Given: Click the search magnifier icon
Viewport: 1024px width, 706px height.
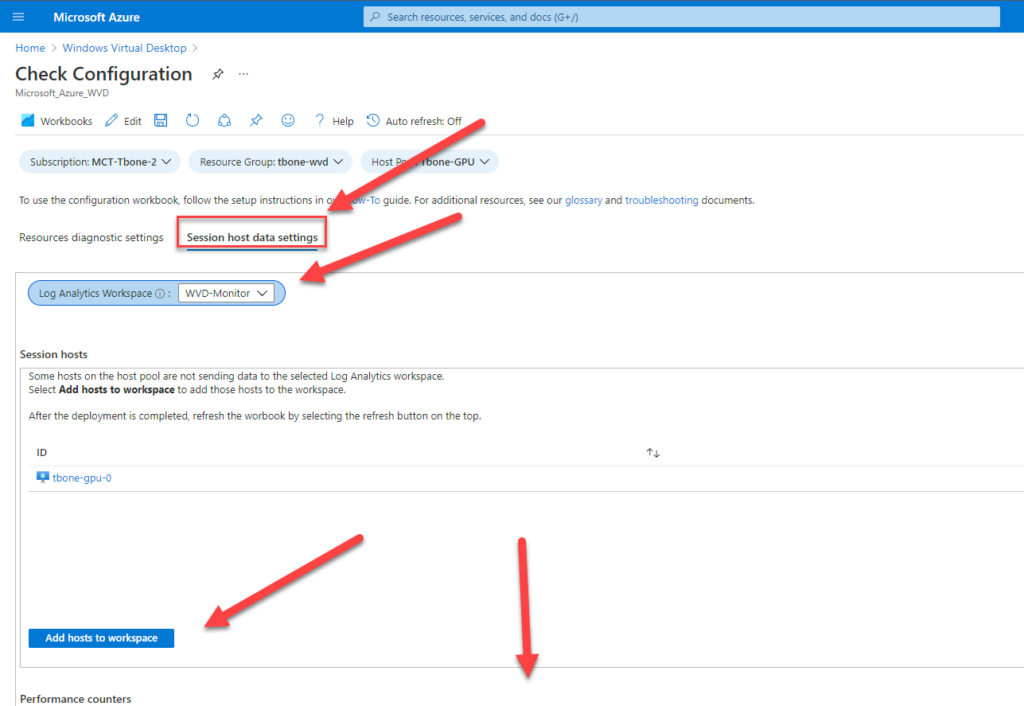Looking at the screenshot, I should (375, 17).
